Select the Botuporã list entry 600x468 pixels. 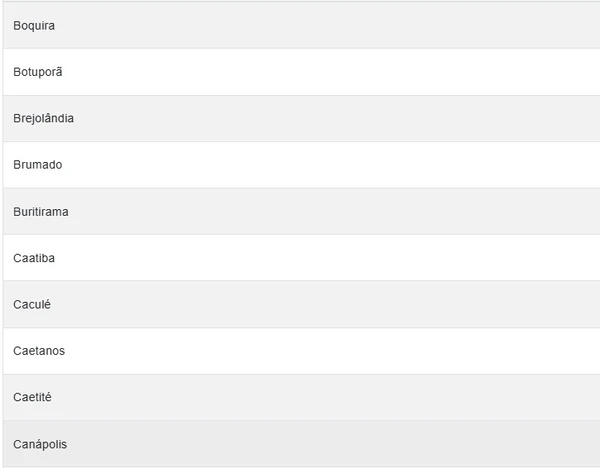coord(38,72)
